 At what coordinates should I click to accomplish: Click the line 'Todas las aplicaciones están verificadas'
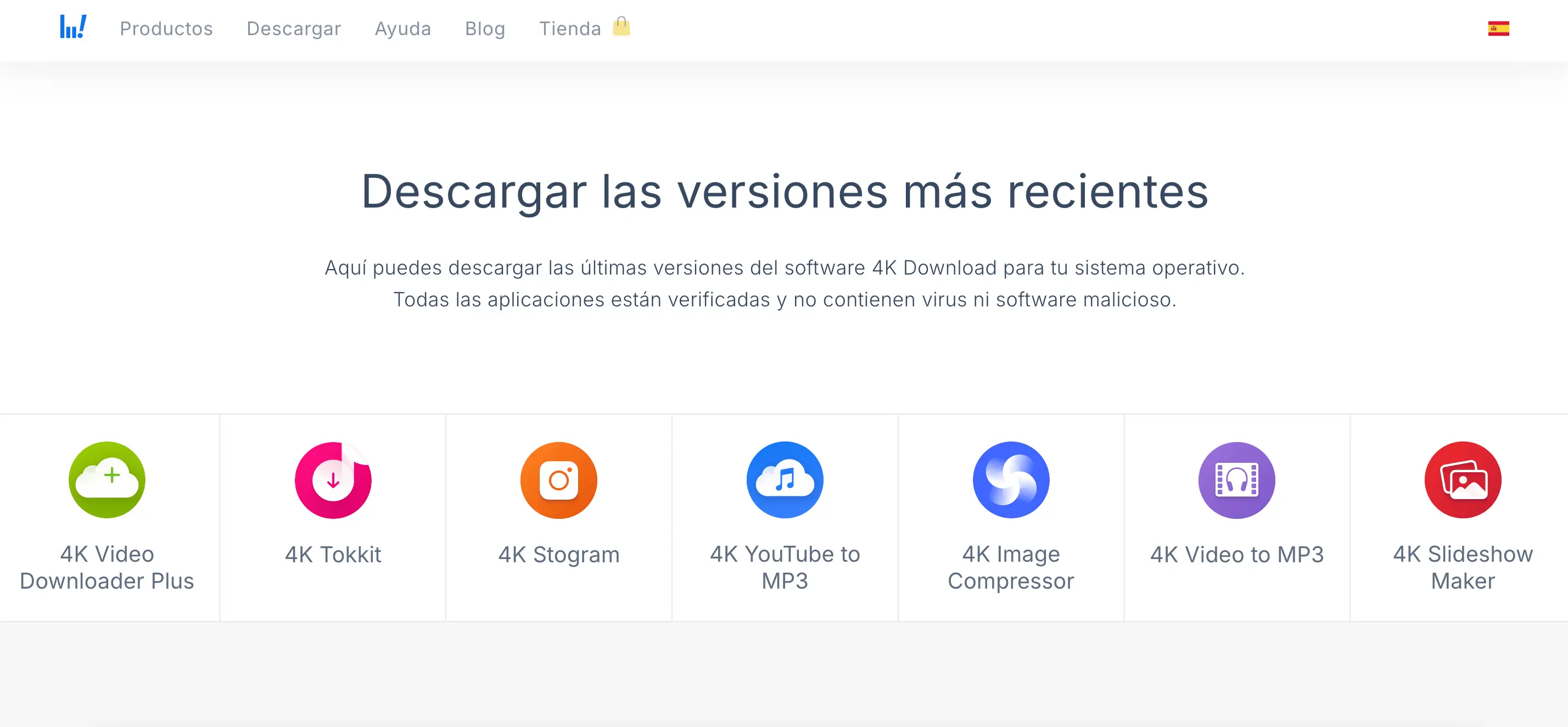tap(785, 300)
